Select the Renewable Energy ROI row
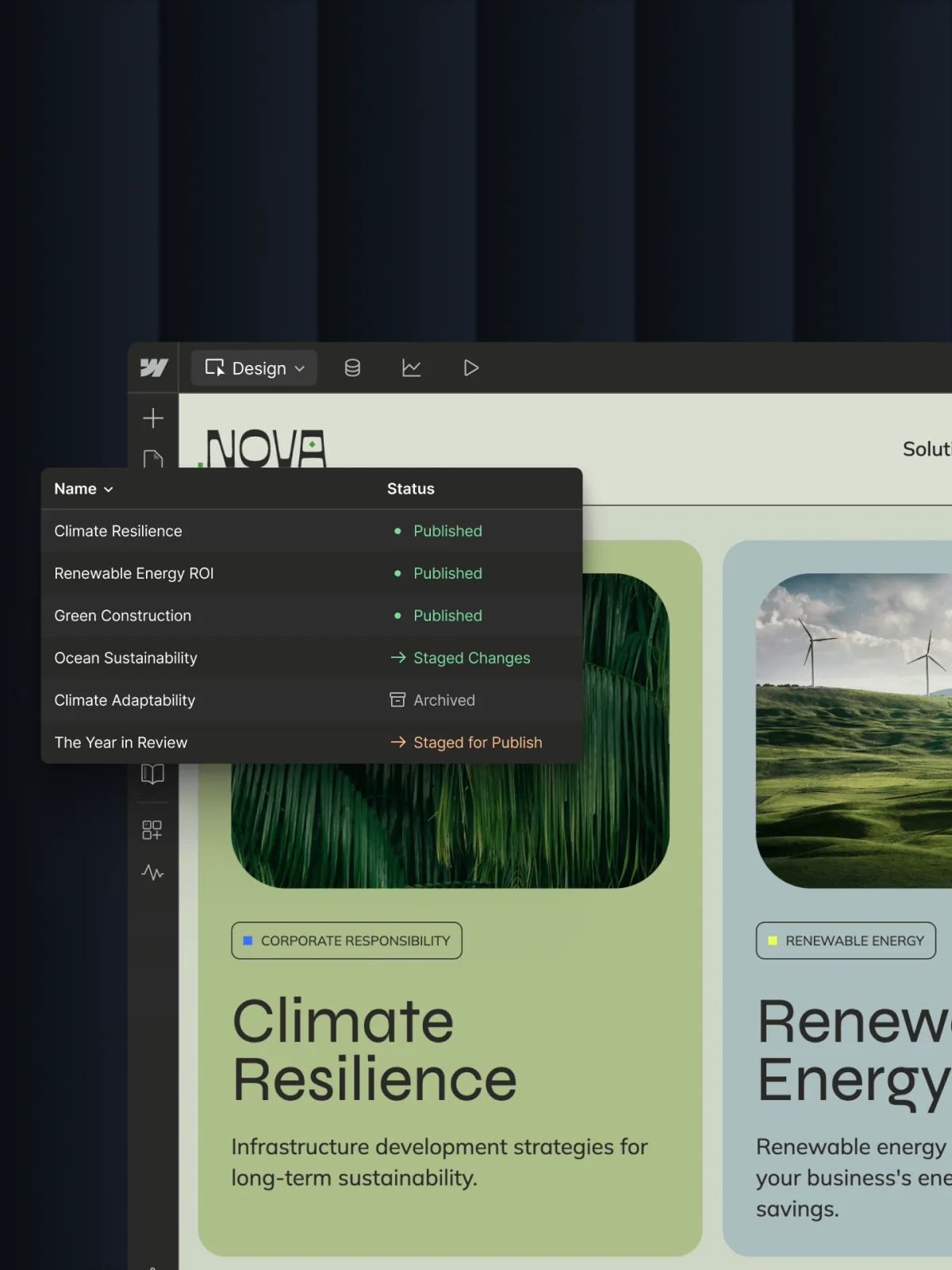The image size is (952, 1270). coord(312,573)
